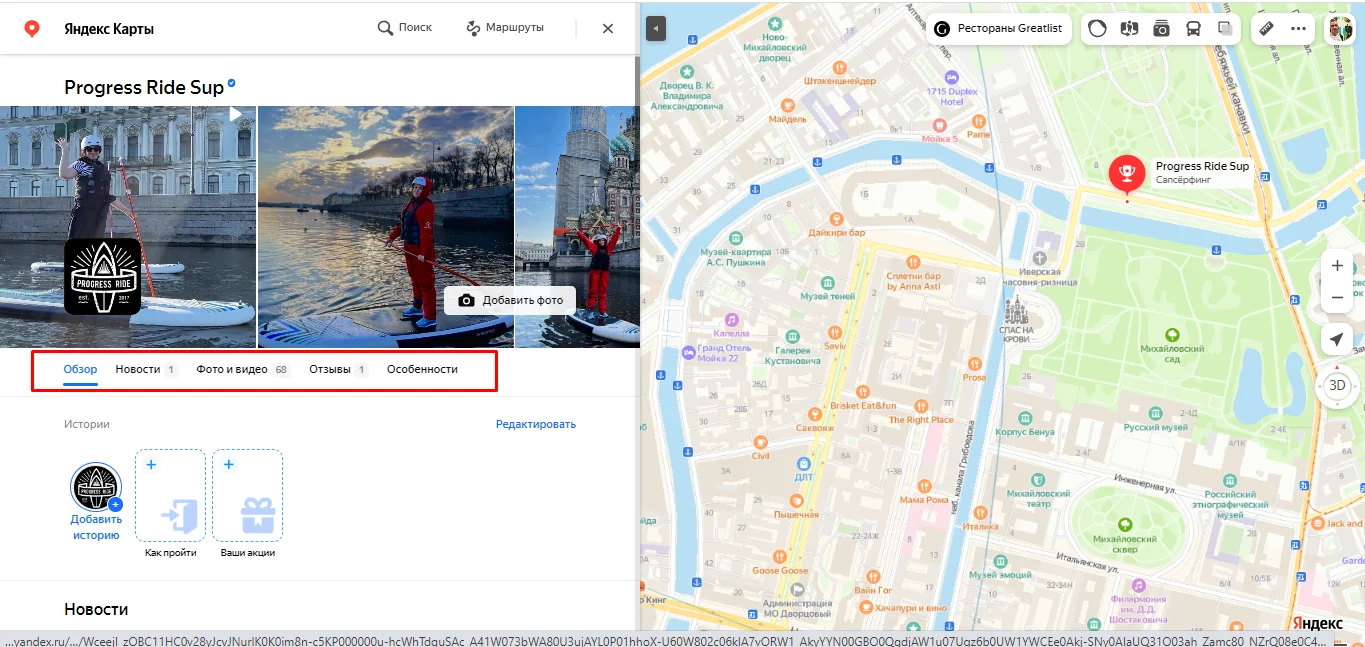This screenshot has height=647, width=1365.
Task: Open 1715 Duplex Hotel map marker
Action: (x=951, y=77)
